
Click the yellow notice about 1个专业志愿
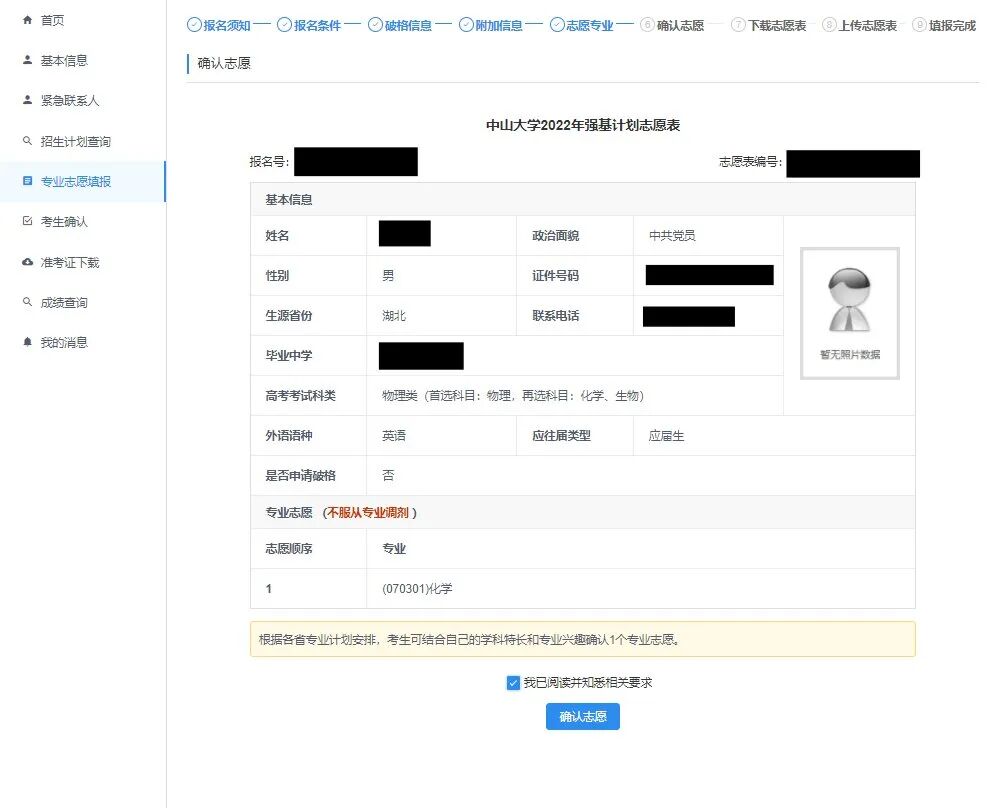[x=582, y=639]
